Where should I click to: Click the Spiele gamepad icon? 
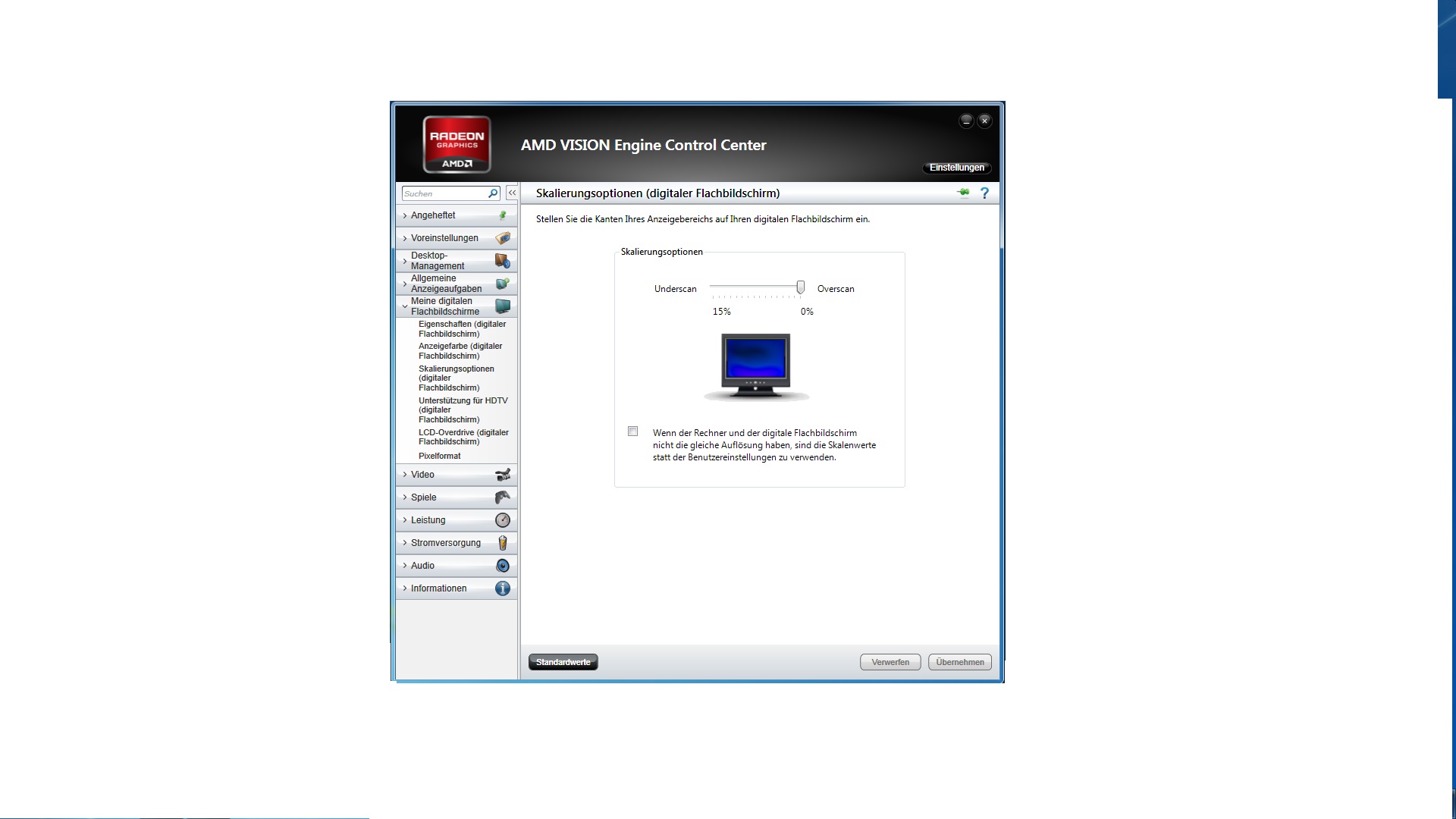pyautogui.click(x=502, y=497)
